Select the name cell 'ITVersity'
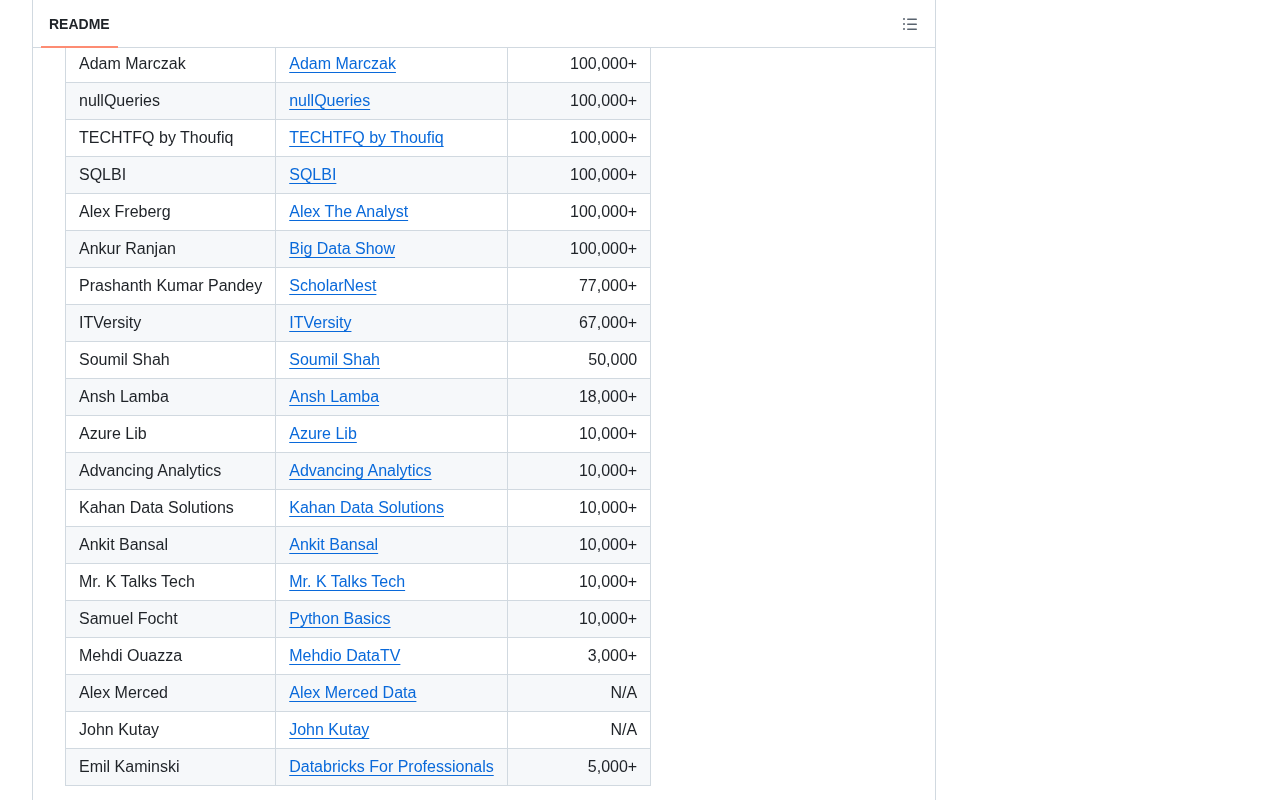1280x800 pixels. pyautogui.click(x=171, y=323)
